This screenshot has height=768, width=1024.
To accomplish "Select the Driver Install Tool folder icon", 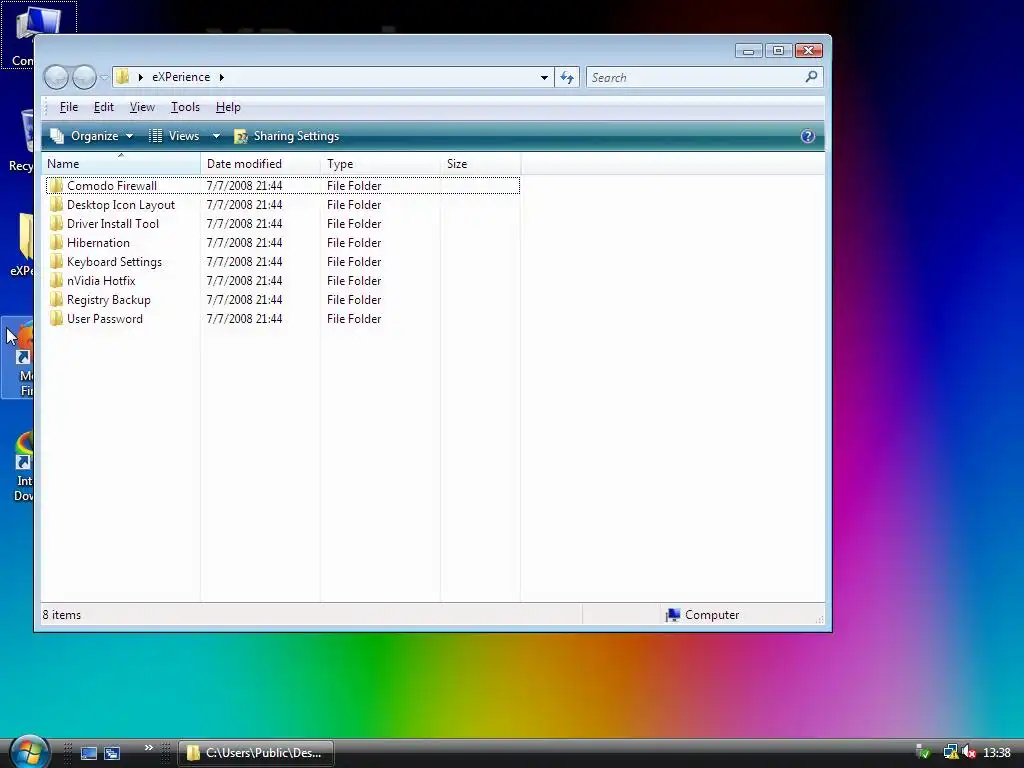I will 56,223.
